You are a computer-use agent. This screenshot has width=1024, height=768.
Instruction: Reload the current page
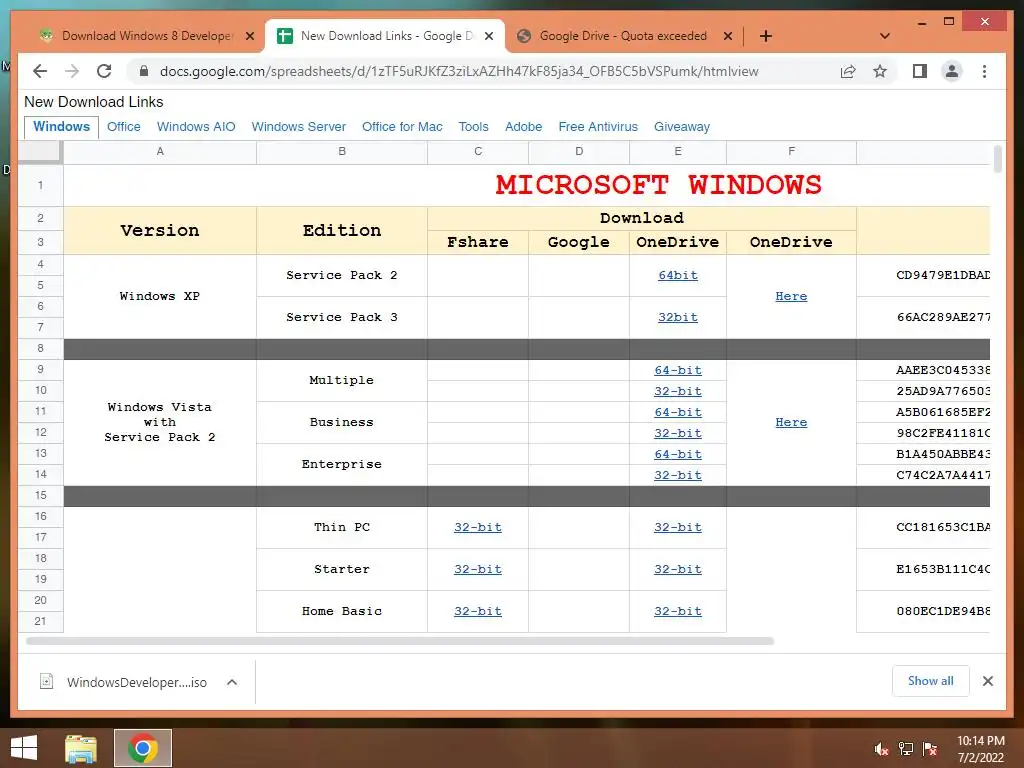pyautogui.click(x=104, y=71)
